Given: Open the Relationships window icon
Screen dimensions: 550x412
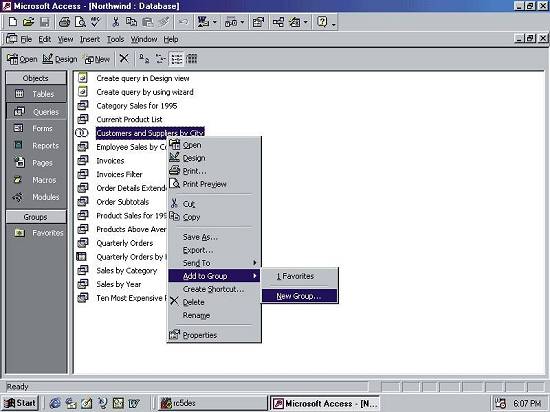Looking at the screenshot, I should [279, 22].
